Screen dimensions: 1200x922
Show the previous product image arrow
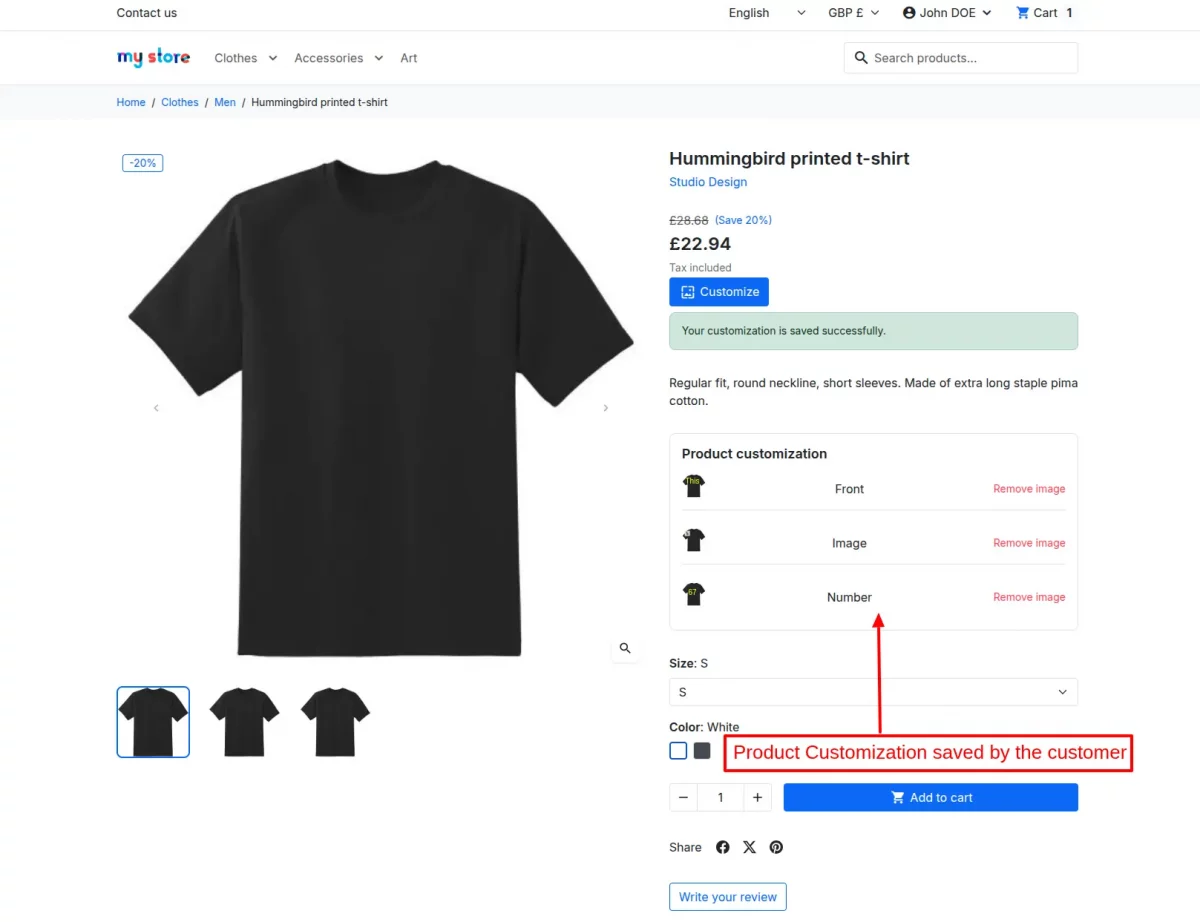156,408
